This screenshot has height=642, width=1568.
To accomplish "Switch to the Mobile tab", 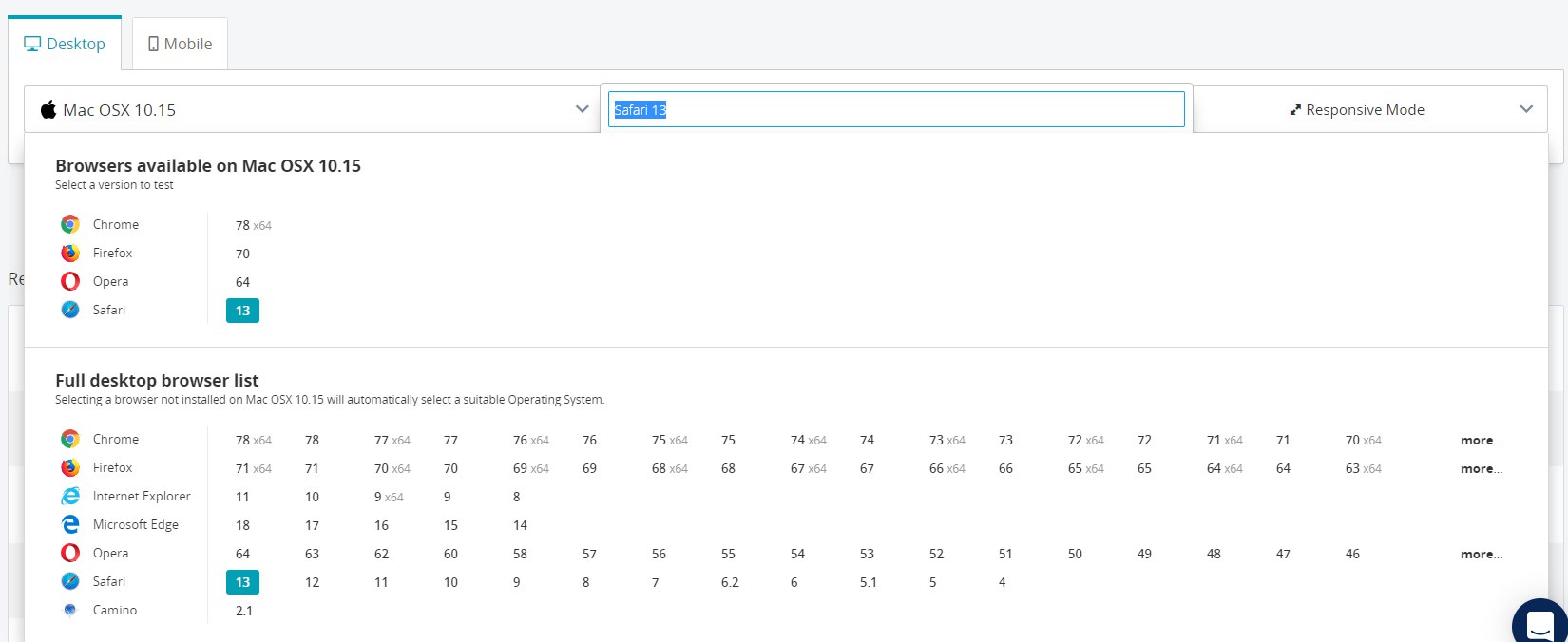I will [180, 44].
